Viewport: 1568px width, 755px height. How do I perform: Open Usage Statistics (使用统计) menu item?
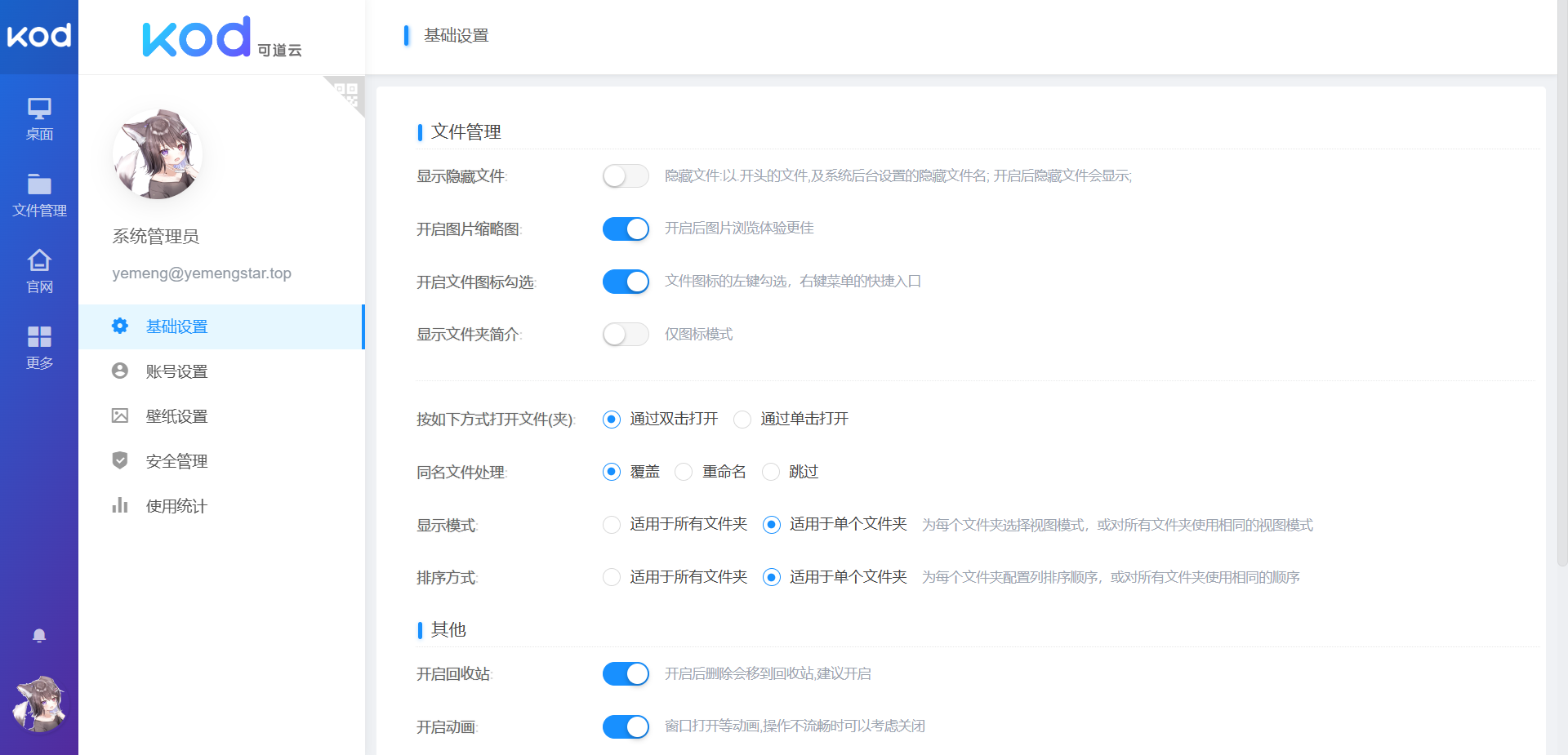click(x=176, y=506)
